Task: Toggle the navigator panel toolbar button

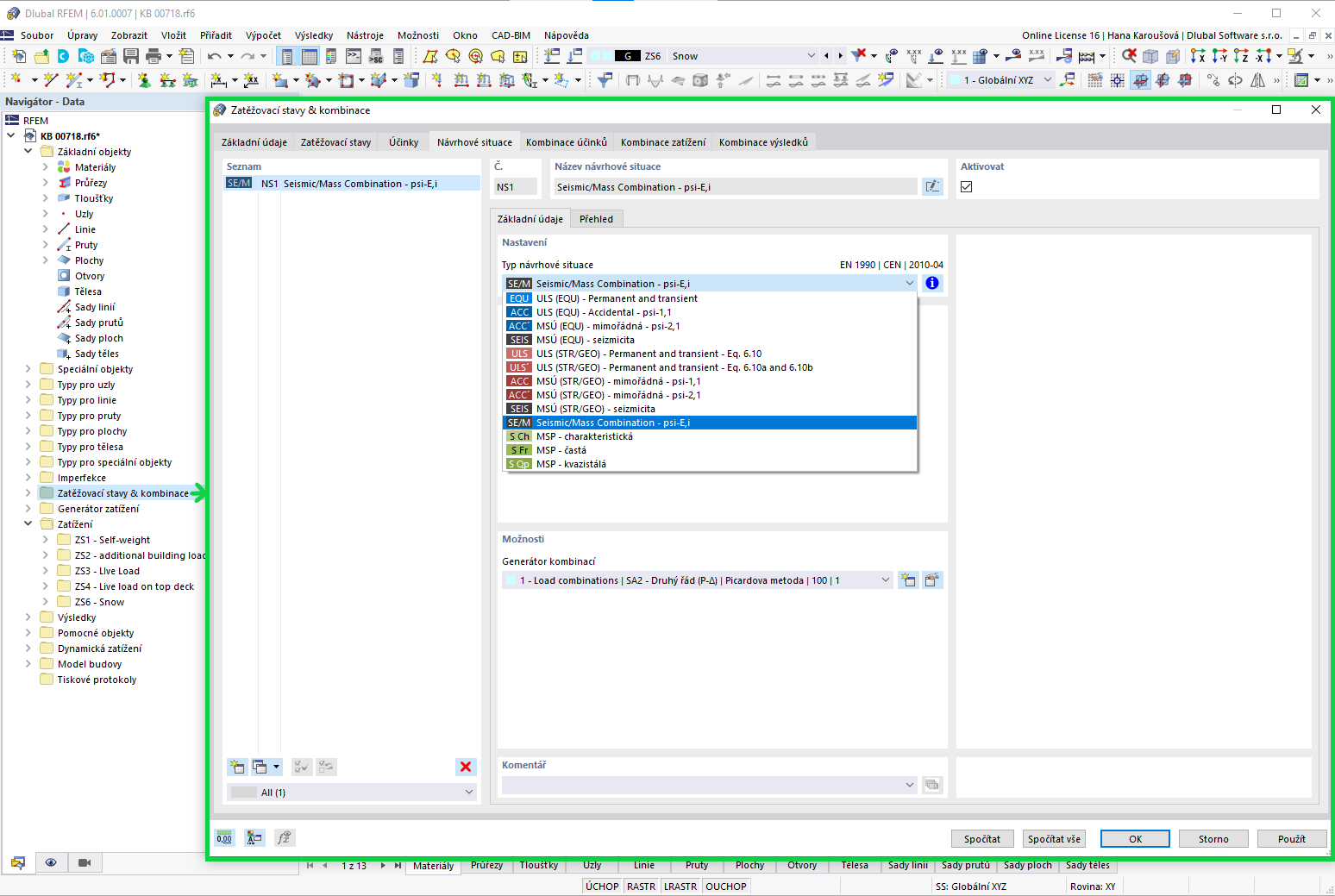Action: click(x=286, y=56)
